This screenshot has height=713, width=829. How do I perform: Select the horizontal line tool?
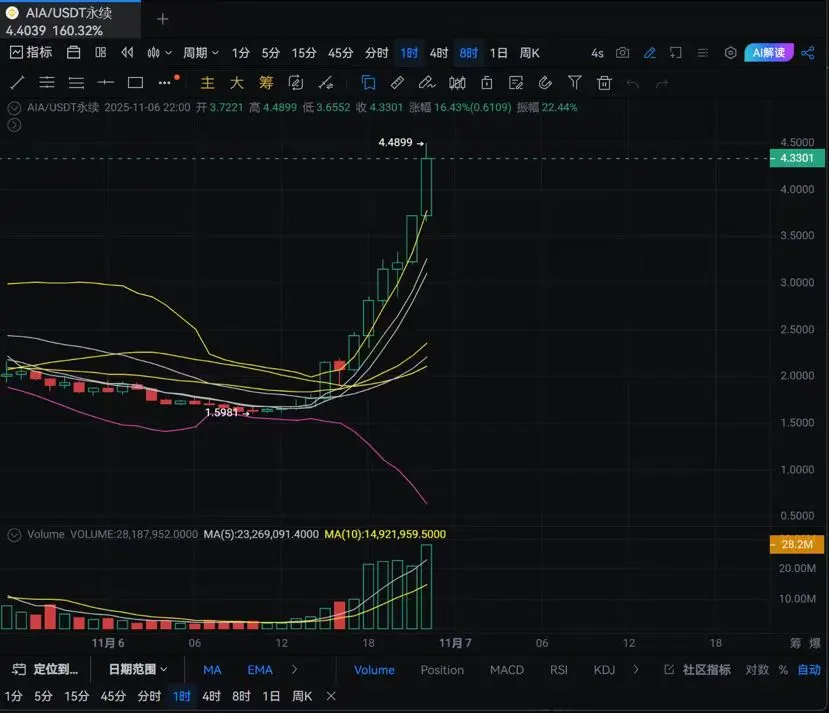point(106,82)
